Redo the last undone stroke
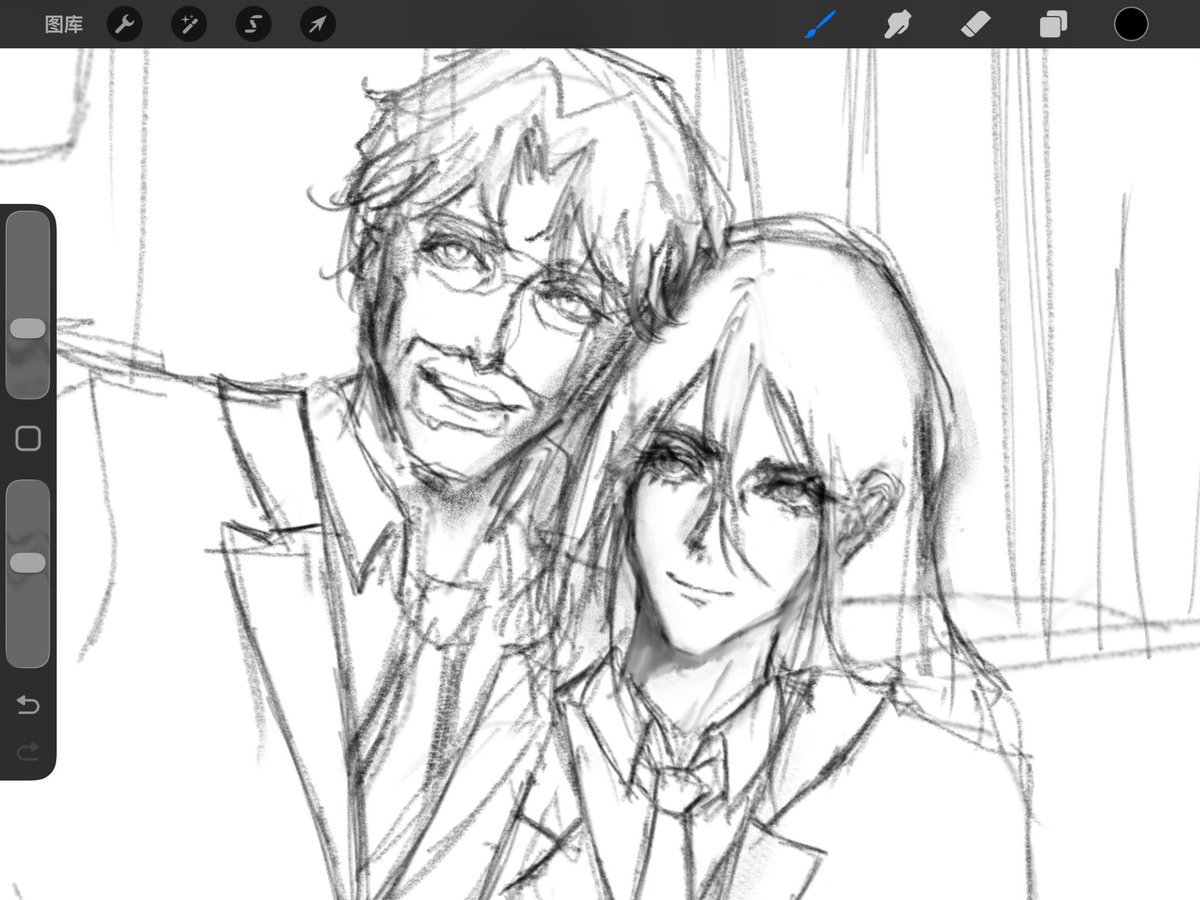 [x=28, y=750]
